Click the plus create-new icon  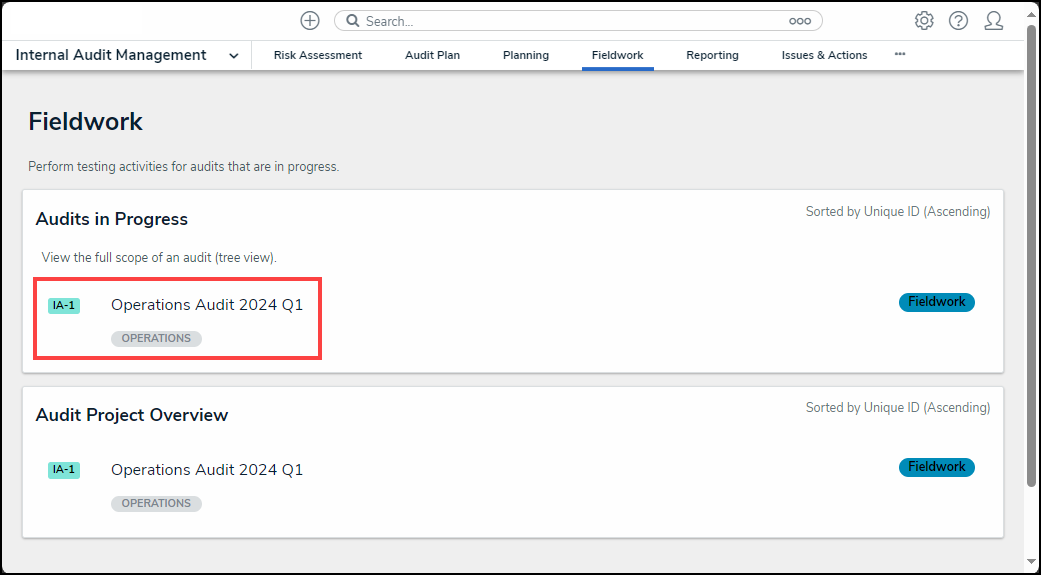310,21
